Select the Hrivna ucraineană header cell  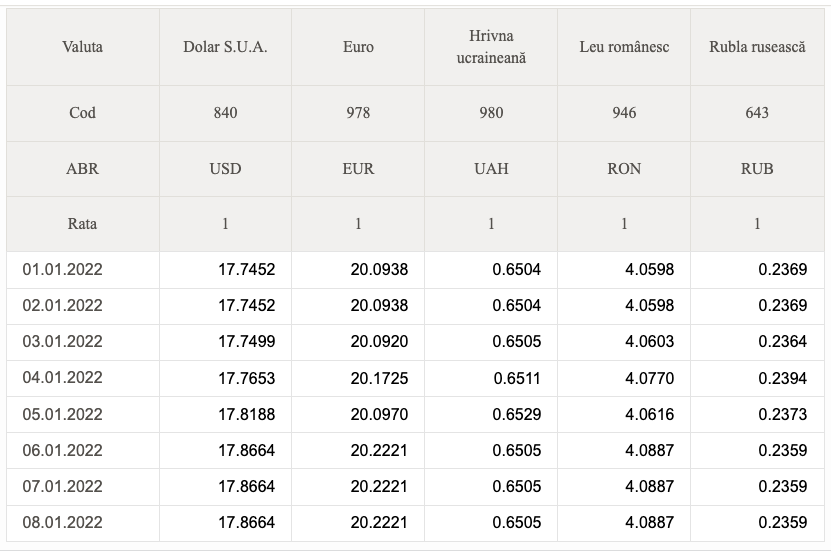491,47
